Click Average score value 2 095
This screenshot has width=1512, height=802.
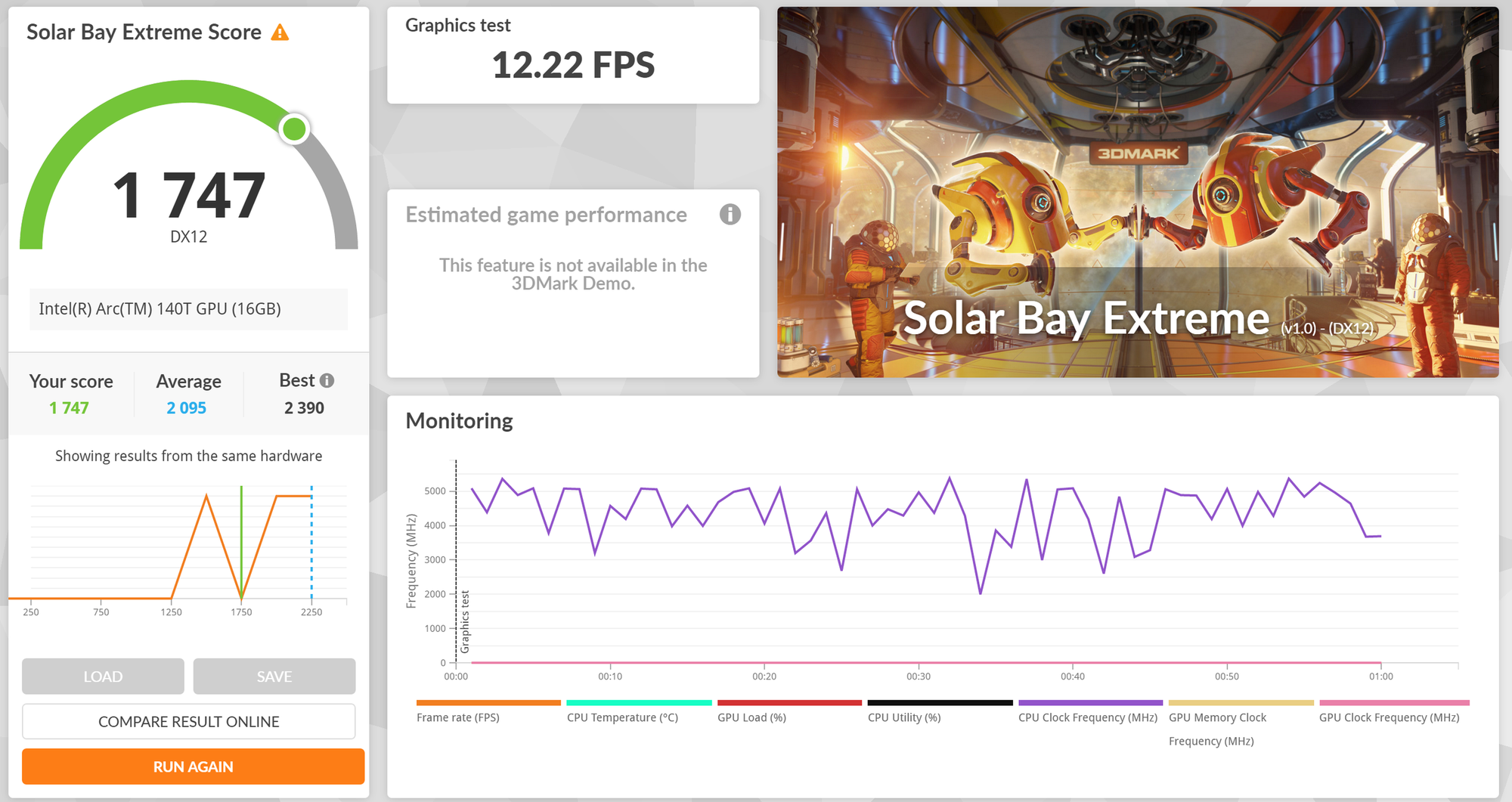tap(186, 408)
